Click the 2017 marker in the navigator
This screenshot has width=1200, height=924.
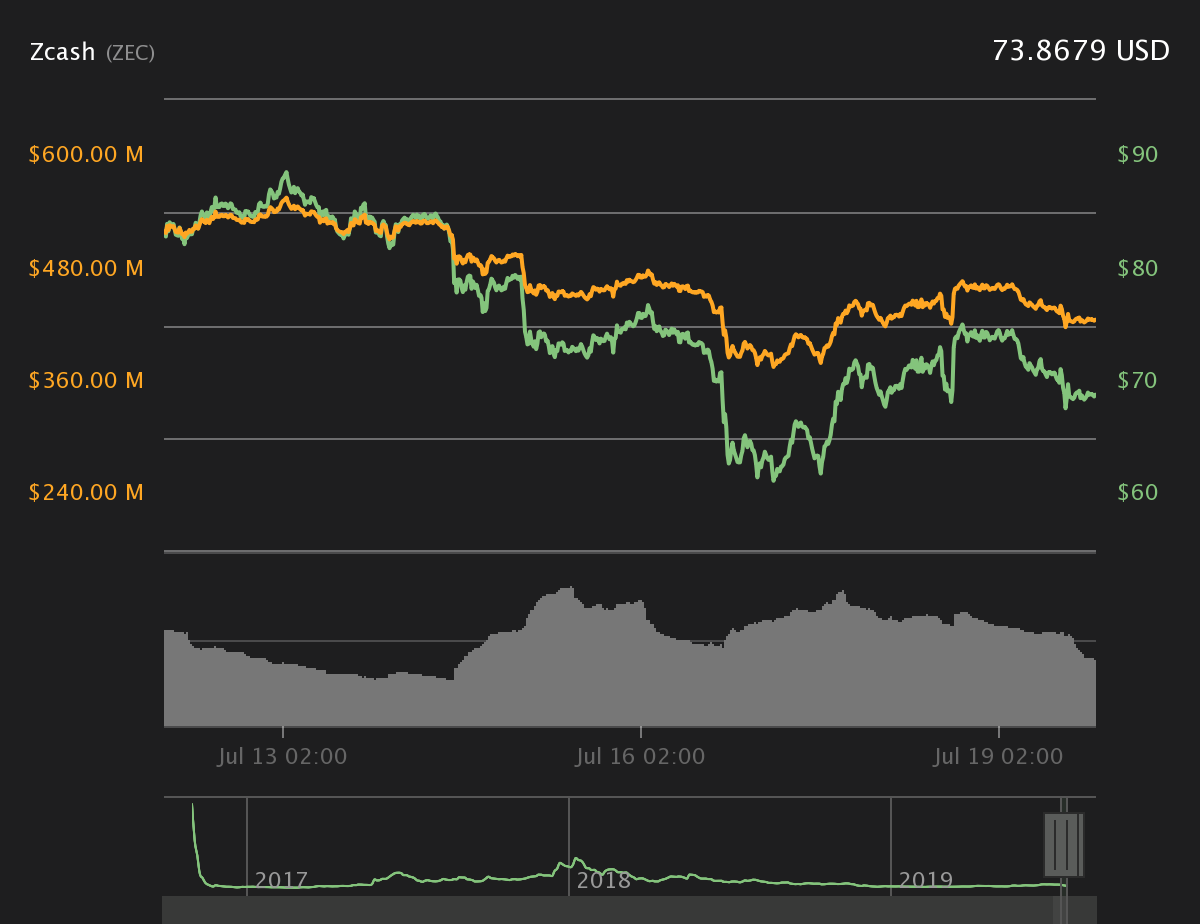pos(281,880)
